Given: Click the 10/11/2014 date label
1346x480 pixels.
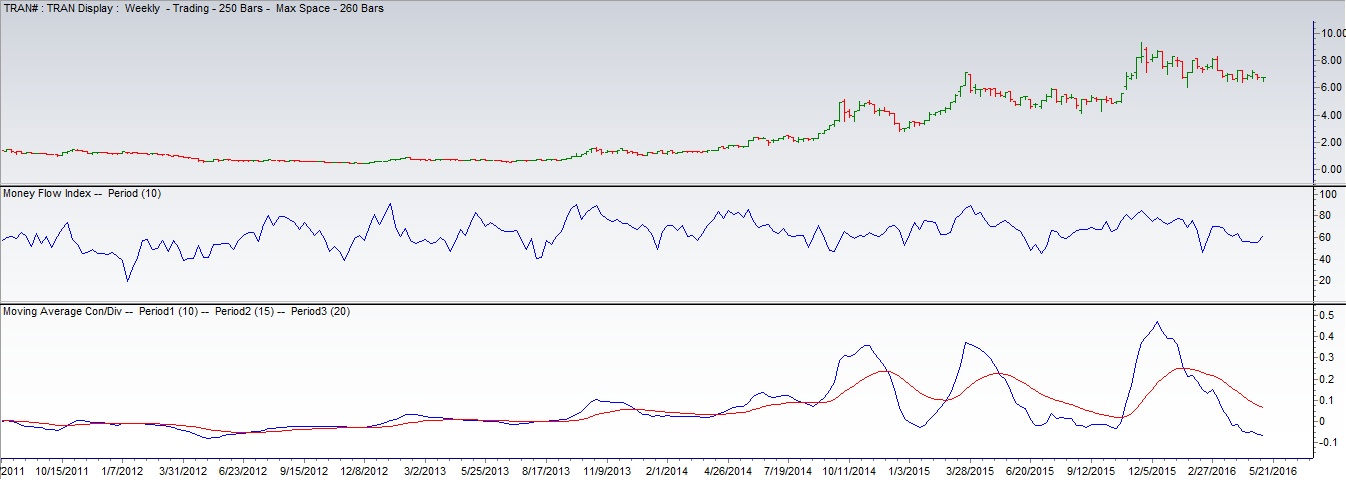Looking at the screenshot, I should pyautogui.click(x=848, y=469).
